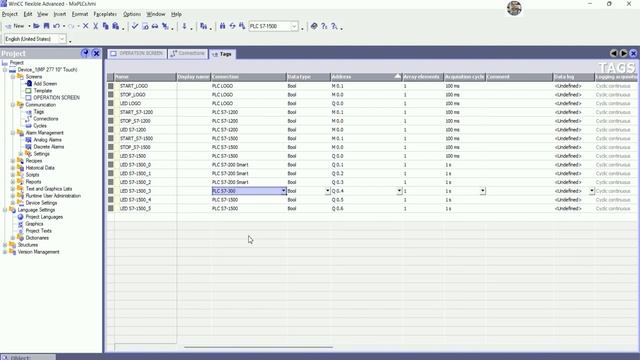Click the New project toolbar button
640x360 pixels.
[15, 26]
